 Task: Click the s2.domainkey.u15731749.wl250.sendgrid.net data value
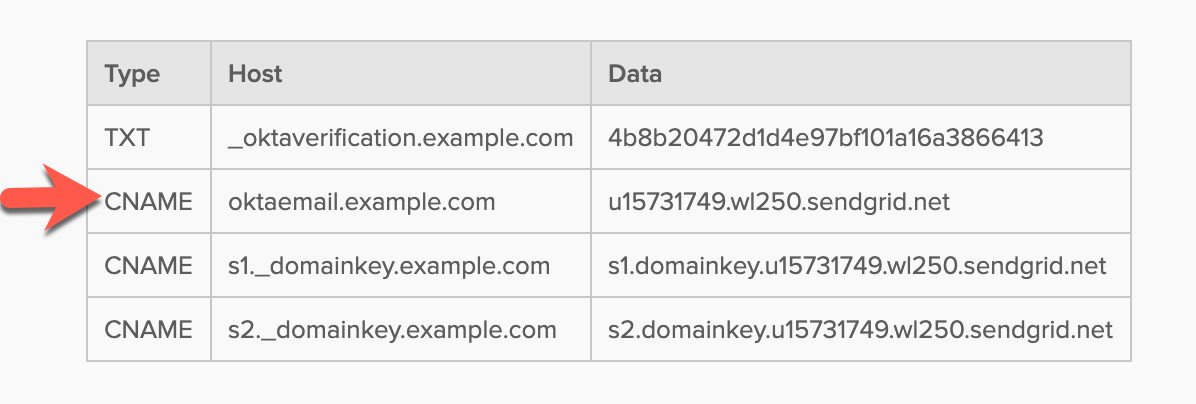[860, 329]
